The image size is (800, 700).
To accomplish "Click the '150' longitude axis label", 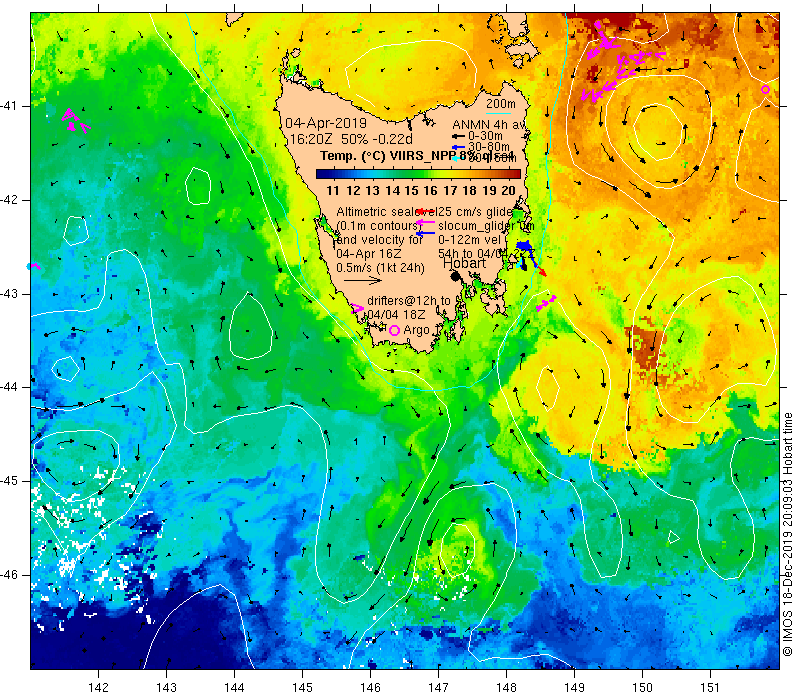I will [642, 687].
